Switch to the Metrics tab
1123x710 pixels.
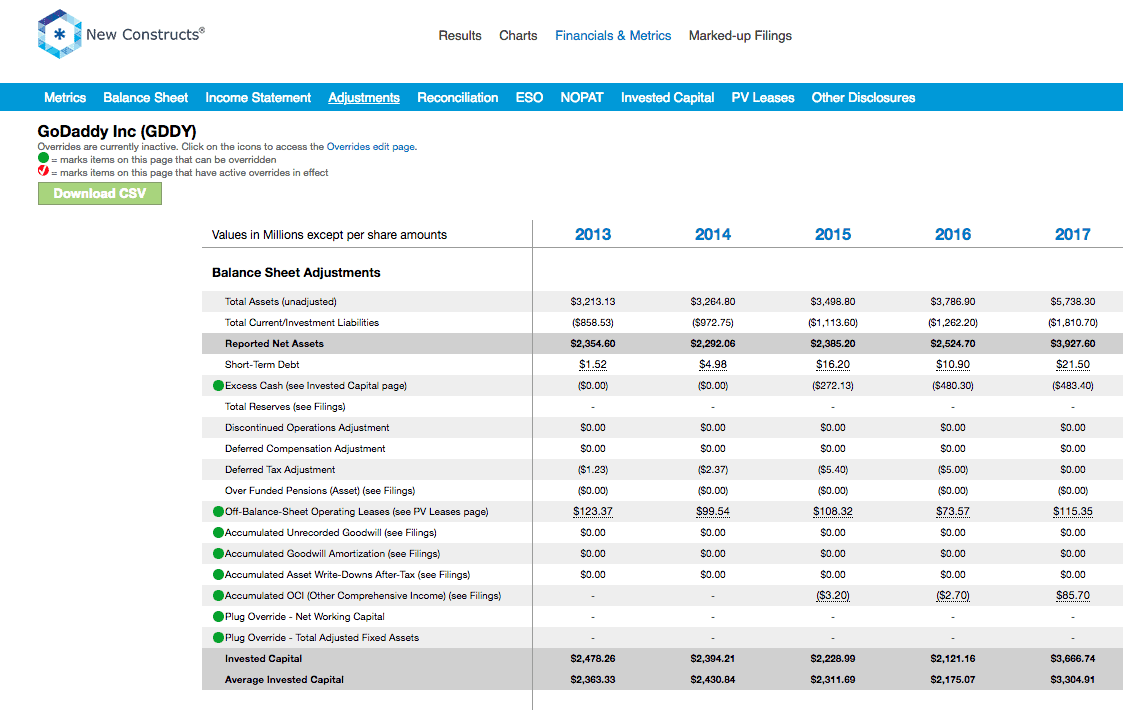tap(65, 97)
